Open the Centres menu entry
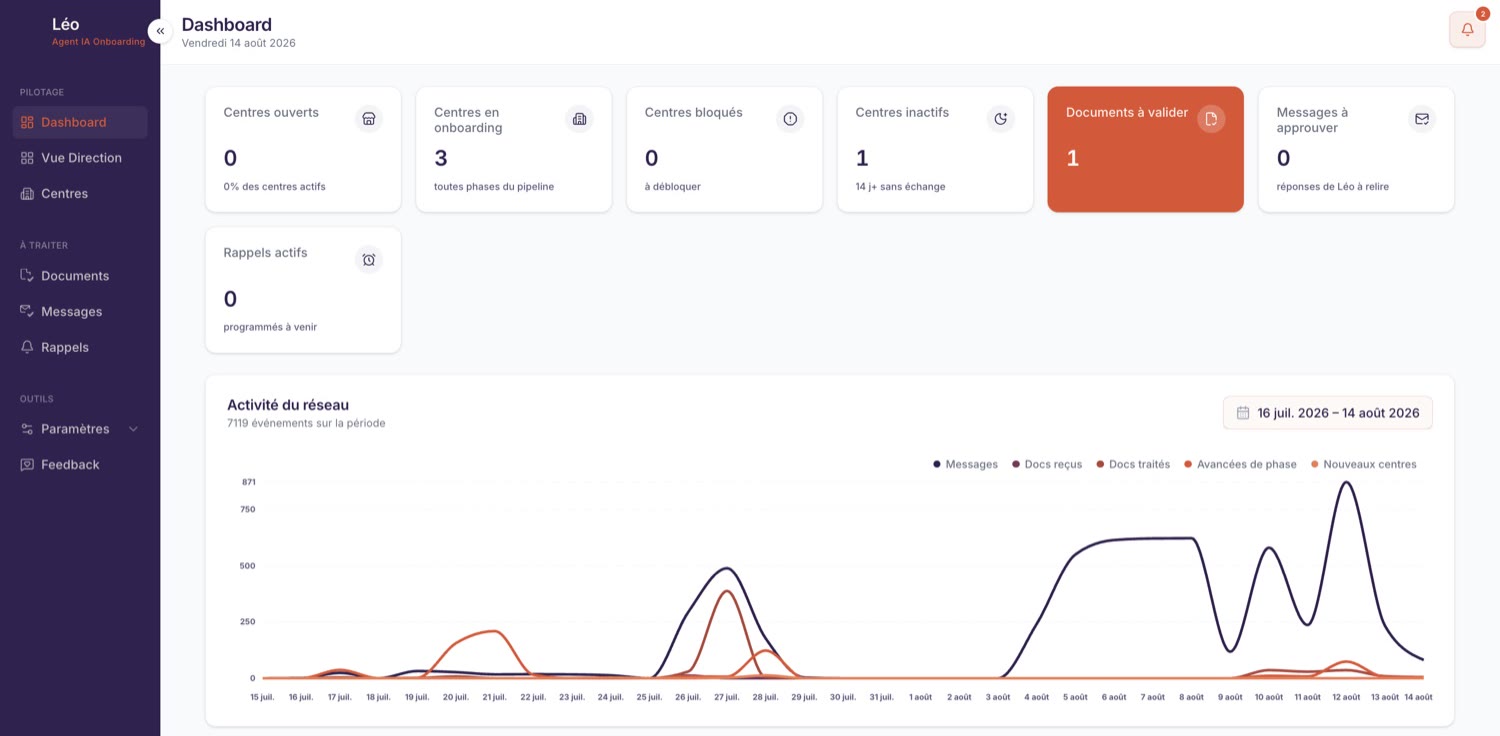Image resolution: width=1500 pixels, height=736 pixels. coord(80,194)
